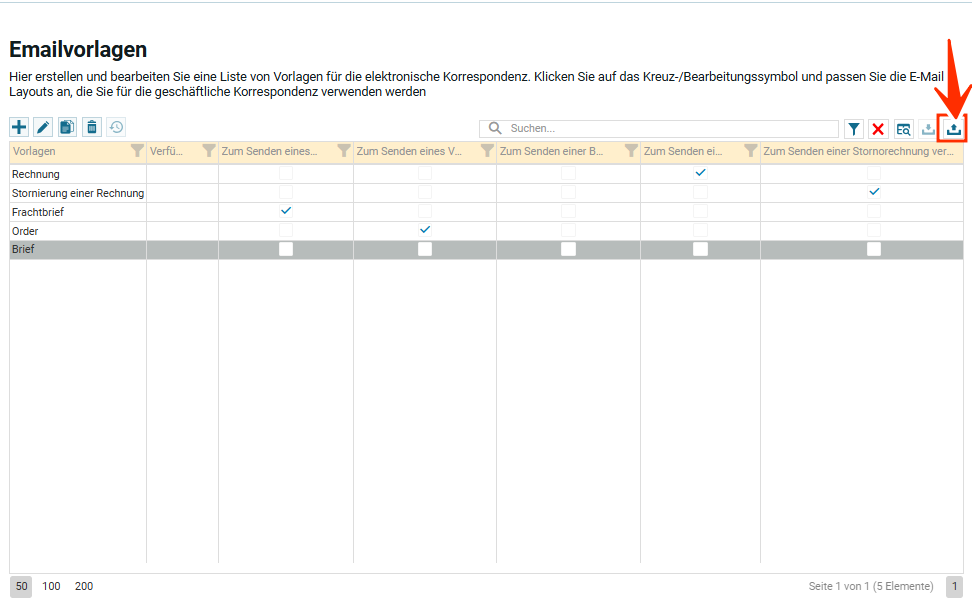Click the funnel filter icon beside search
Image resolution: width=972 pixels, height=608 pixels.
click(x=854, y=129)
